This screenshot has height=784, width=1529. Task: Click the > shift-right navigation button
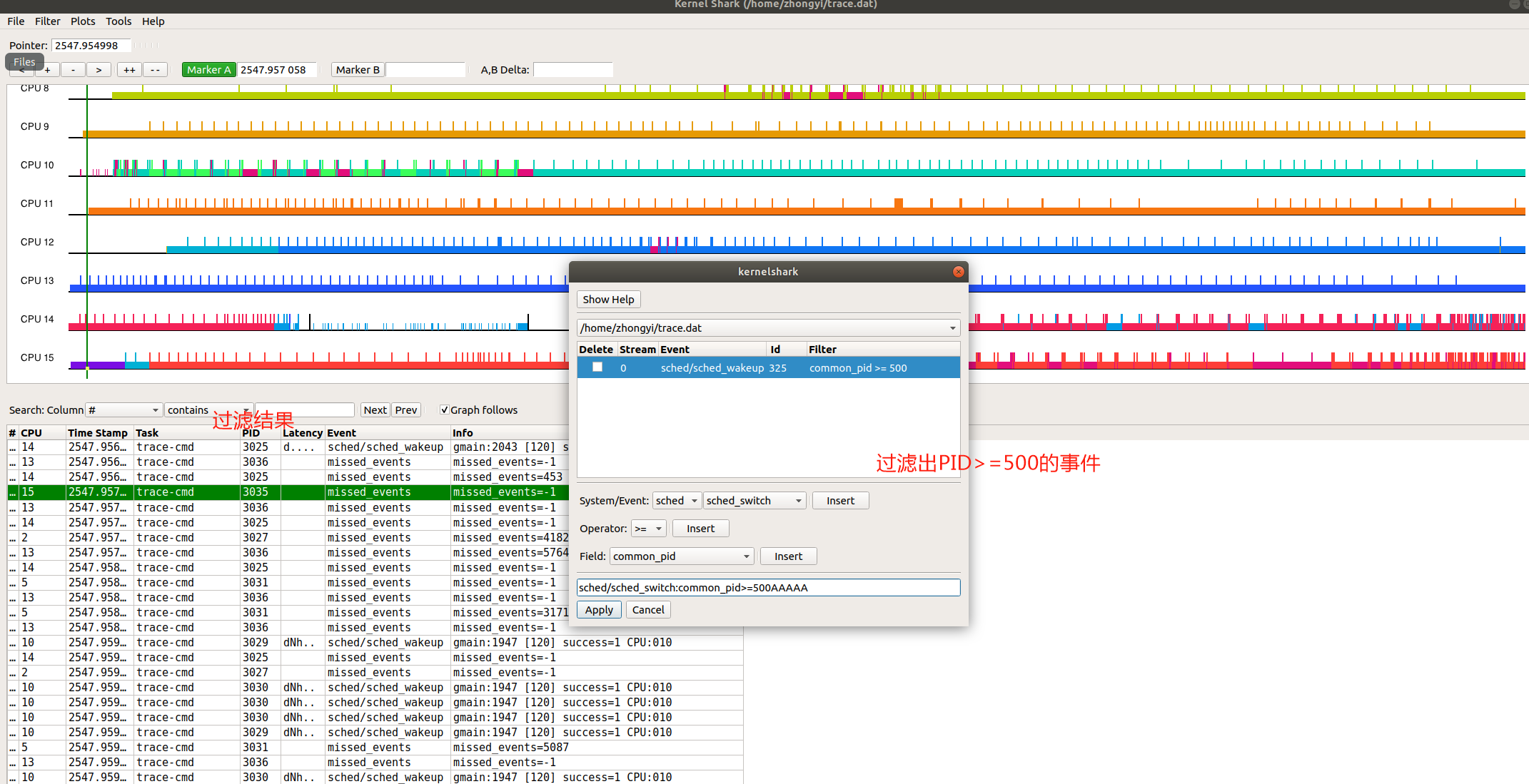click(x=99, y=69)
